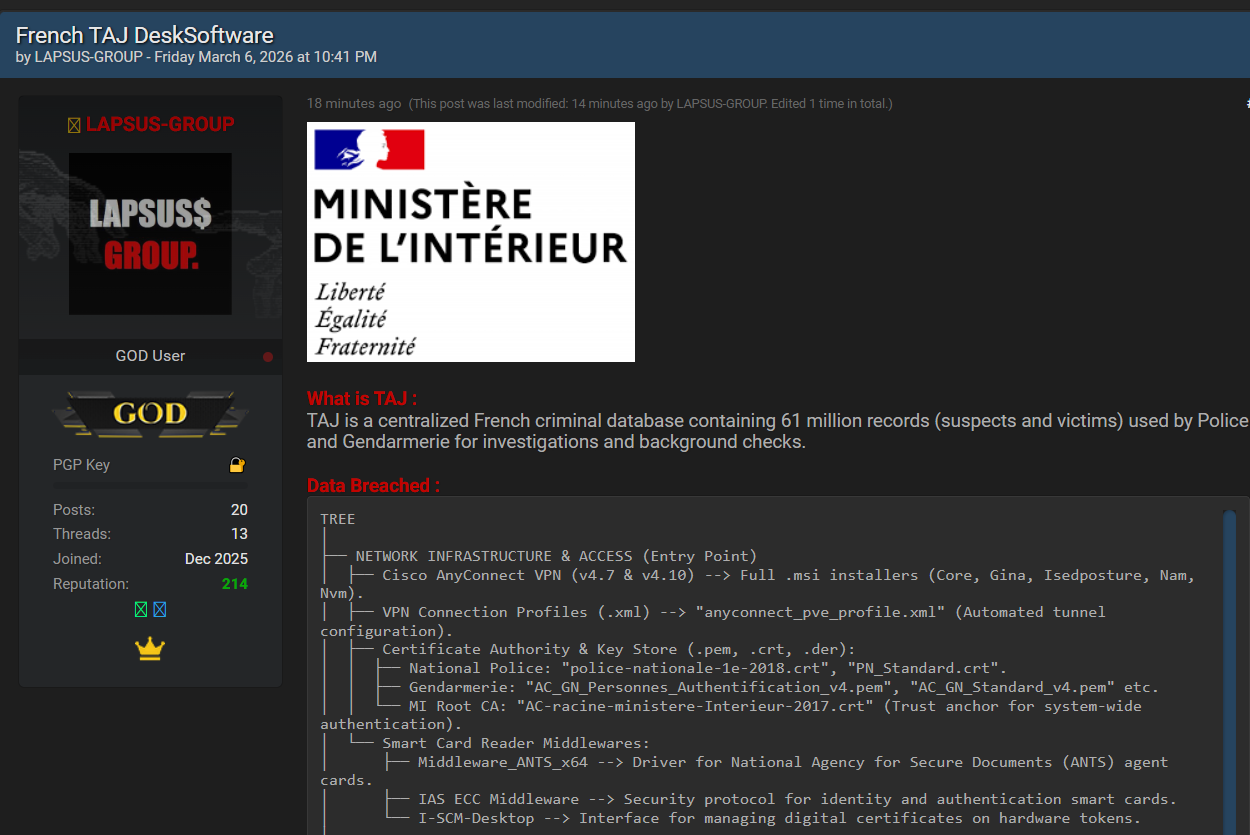Click inside the TREE code block text

[x=700, y=650]
